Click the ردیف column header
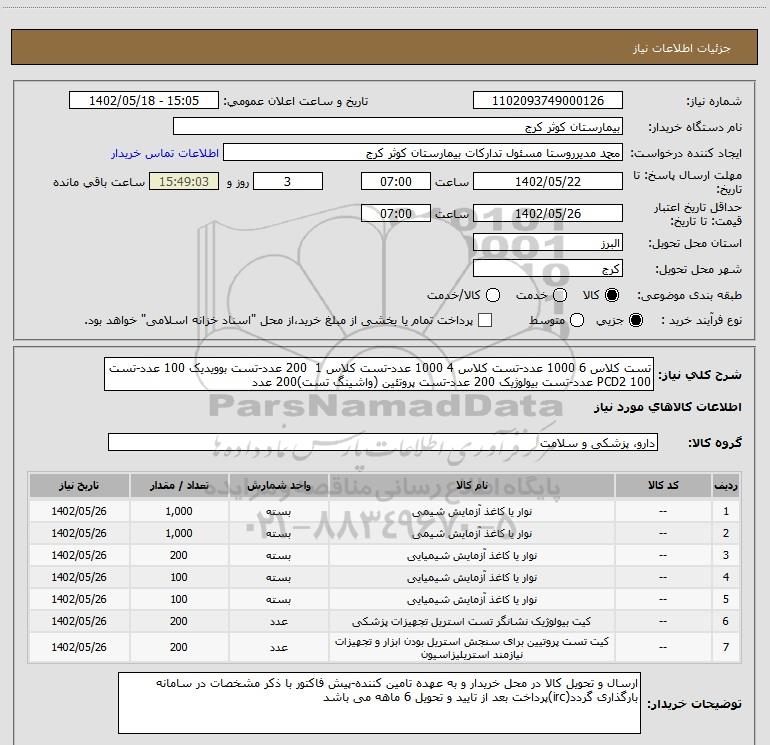The width and height of the screenshot is (770, 745). click(726, 485)
